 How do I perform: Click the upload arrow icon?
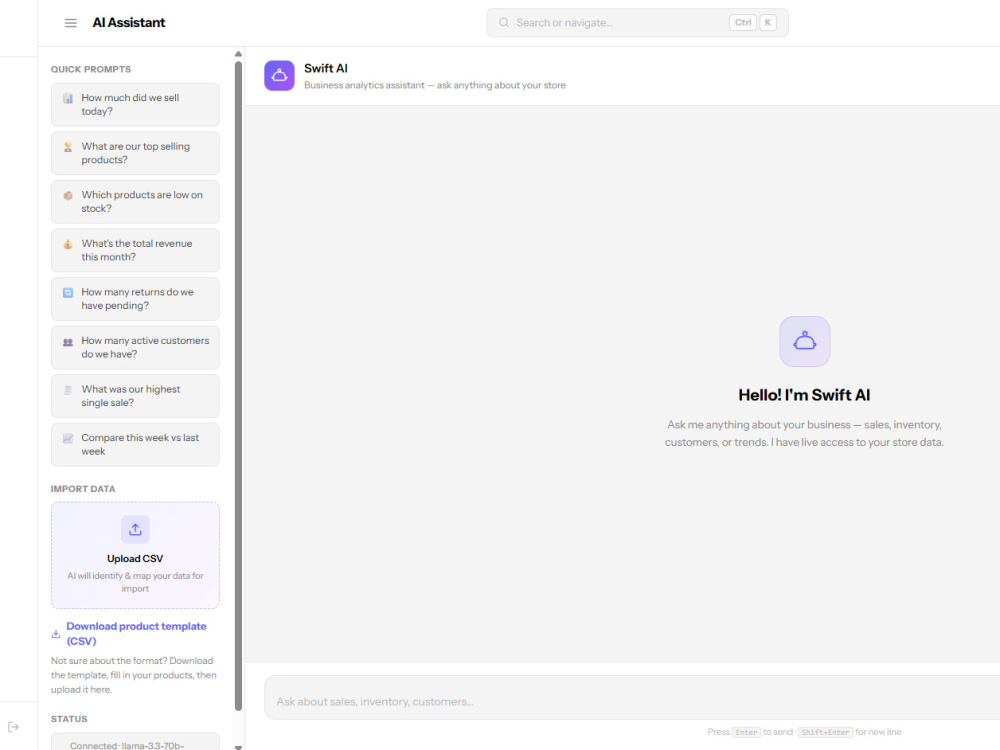[135, 529]
